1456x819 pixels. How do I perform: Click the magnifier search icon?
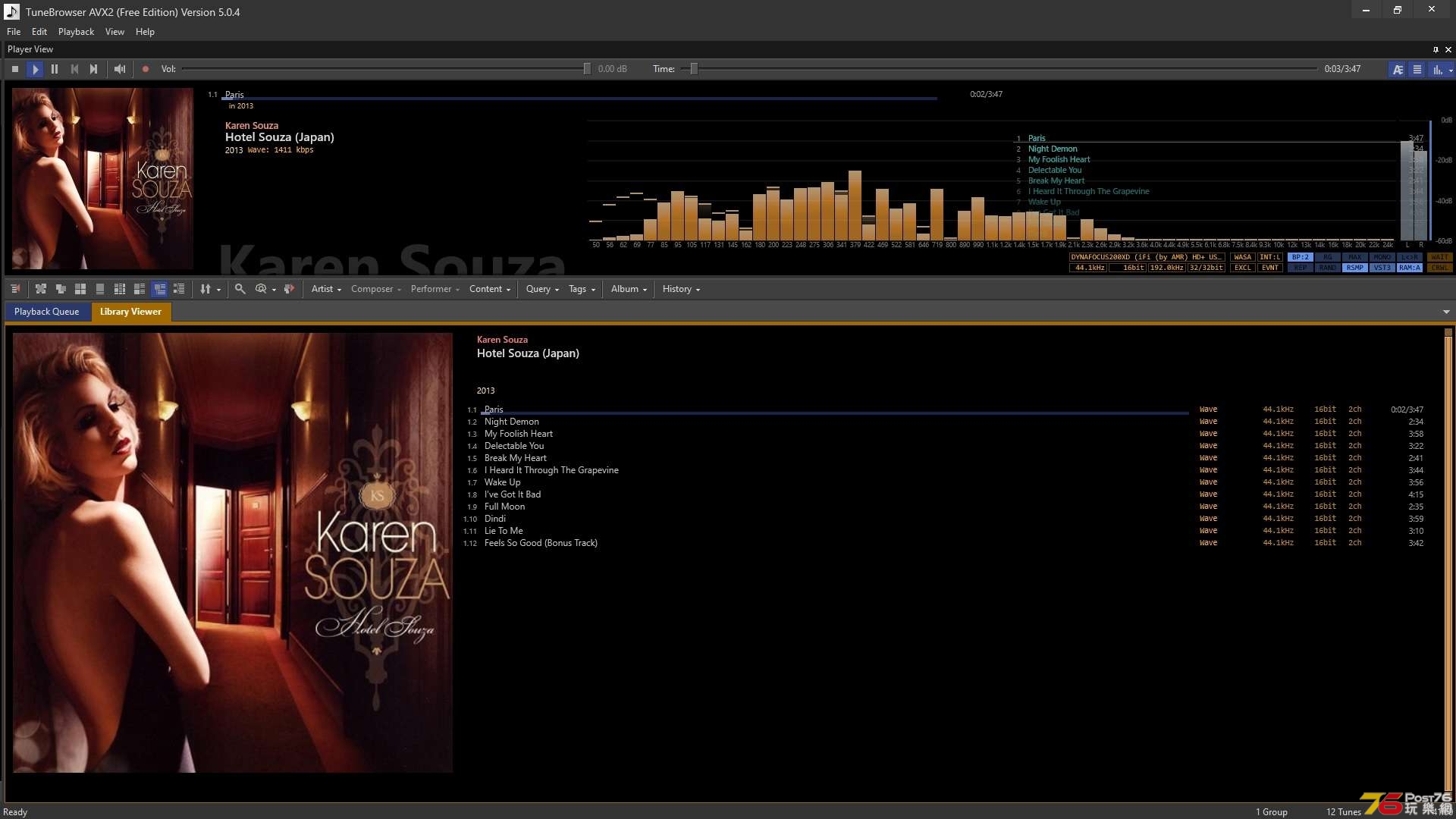(x=240, y=289)
